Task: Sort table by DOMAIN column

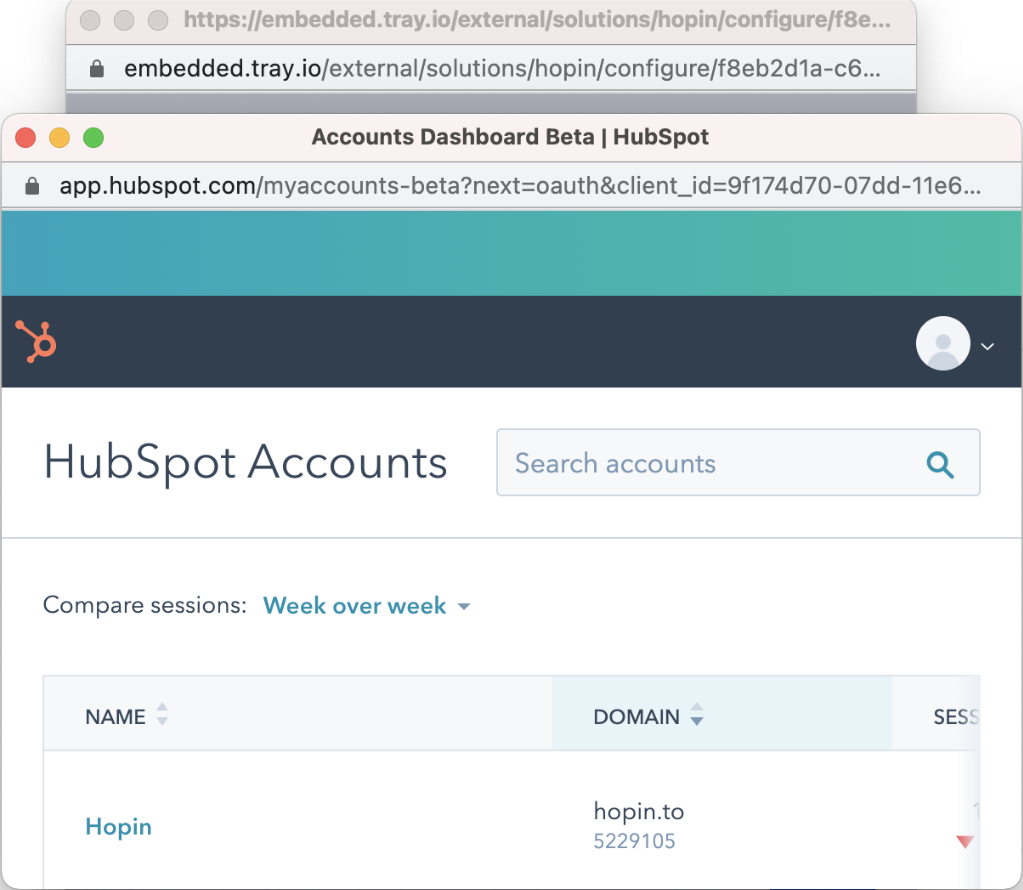Action: pyautogui.click(x=649, y=716)
